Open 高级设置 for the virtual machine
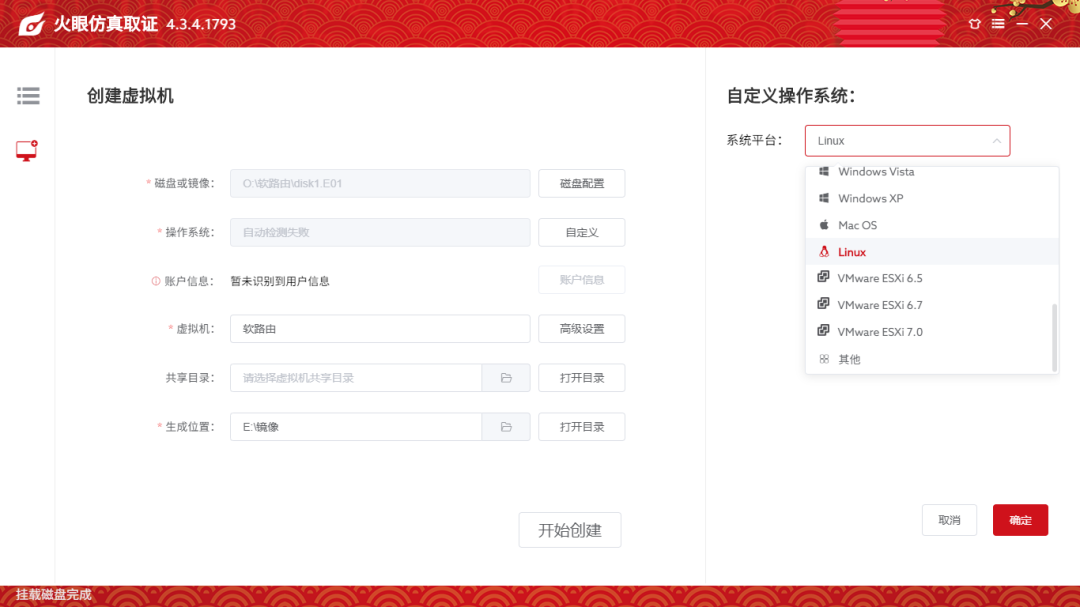This screenshot has height=607, width=1080. coord(582,329)
